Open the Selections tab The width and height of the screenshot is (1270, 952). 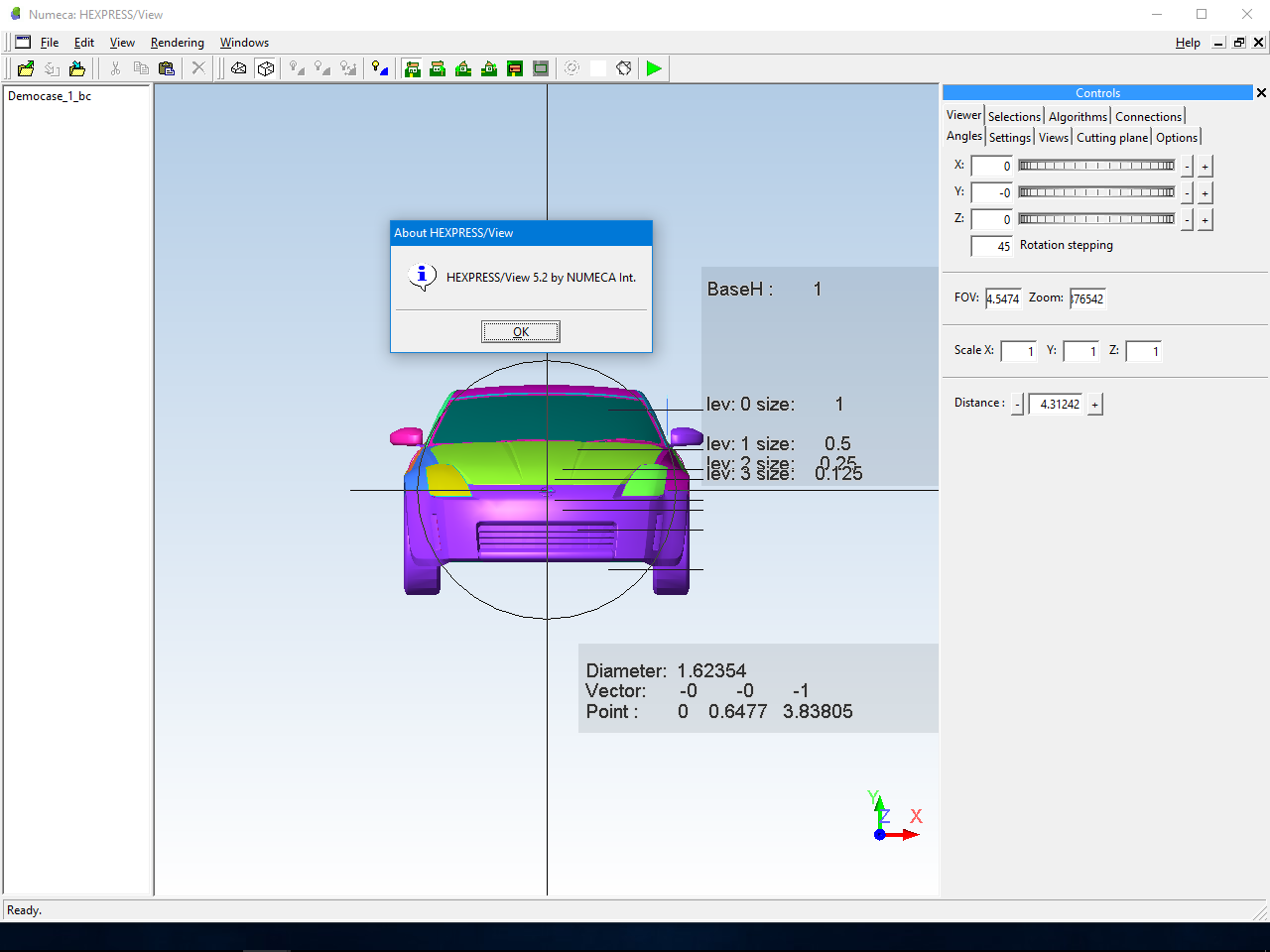pos(1014,117)
